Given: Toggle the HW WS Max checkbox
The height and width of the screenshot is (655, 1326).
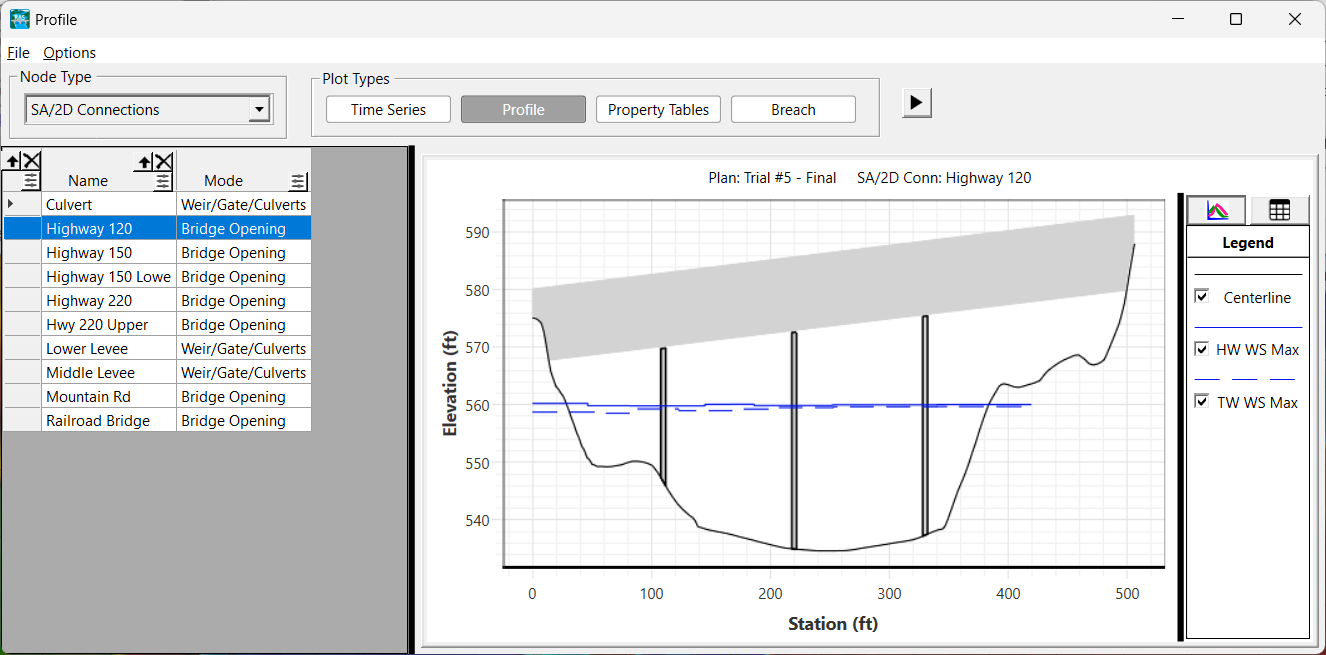Looking at the screenshot, I should (1202, 349).
